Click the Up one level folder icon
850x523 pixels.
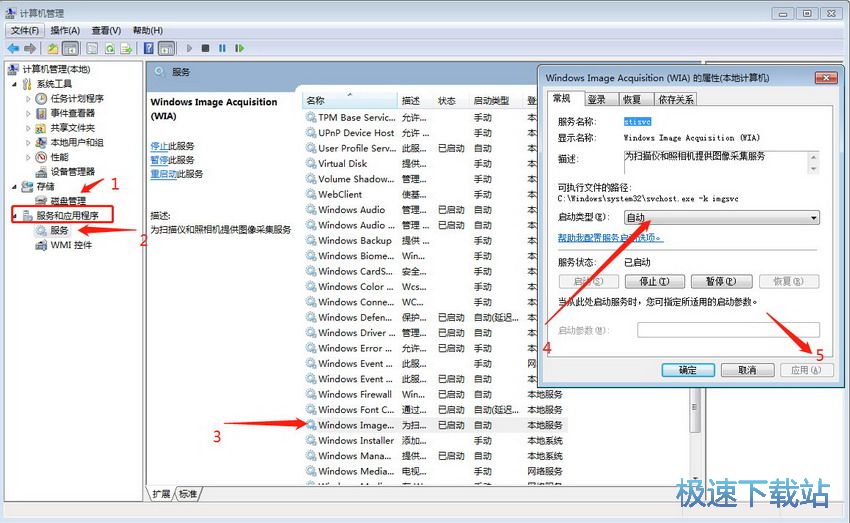tap(53, 48)
